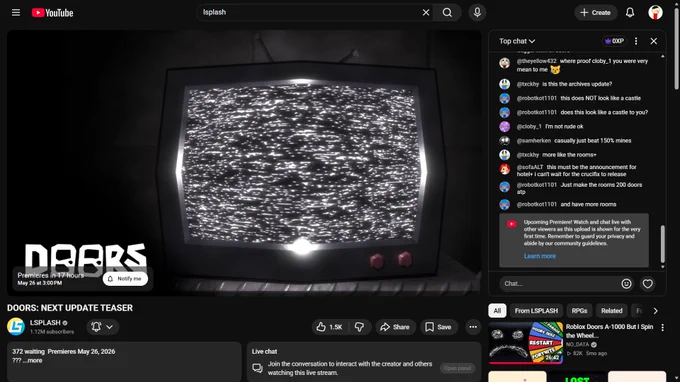Click @cloby_1 username in chat
The height and width of the screenshot is (382, 680).
[x=529, y=127]
